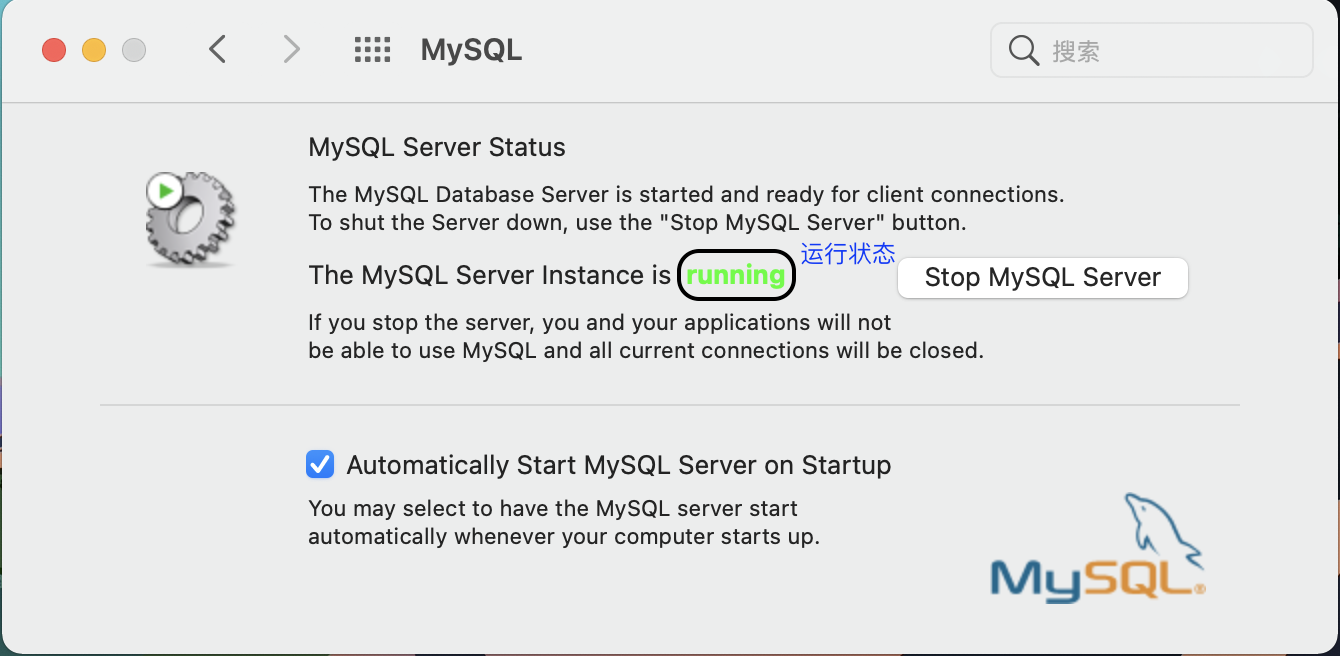Close the MySQL preferences window
Screen dimensions: 1340x656
pos(54,50)
